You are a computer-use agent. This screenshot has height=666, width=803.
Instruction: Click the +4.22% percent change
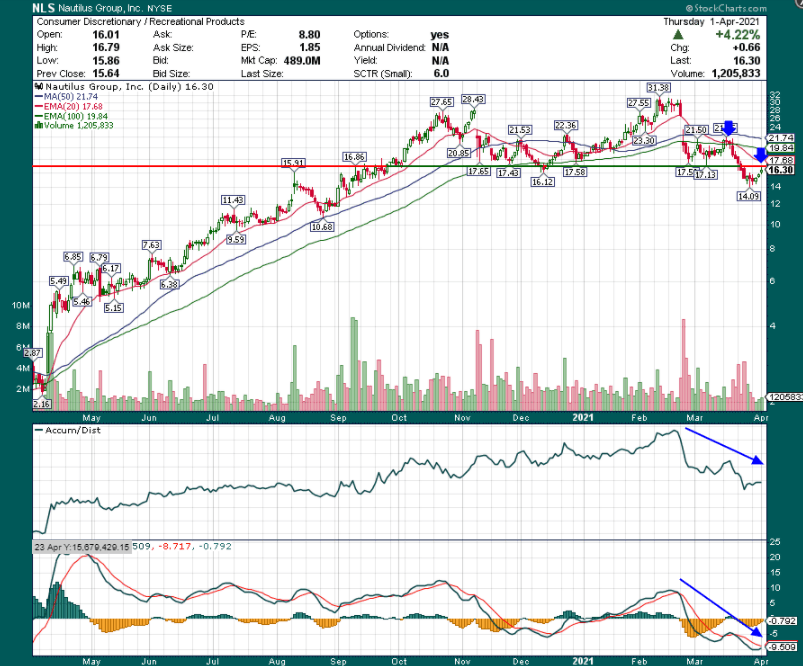click(737, 35)
